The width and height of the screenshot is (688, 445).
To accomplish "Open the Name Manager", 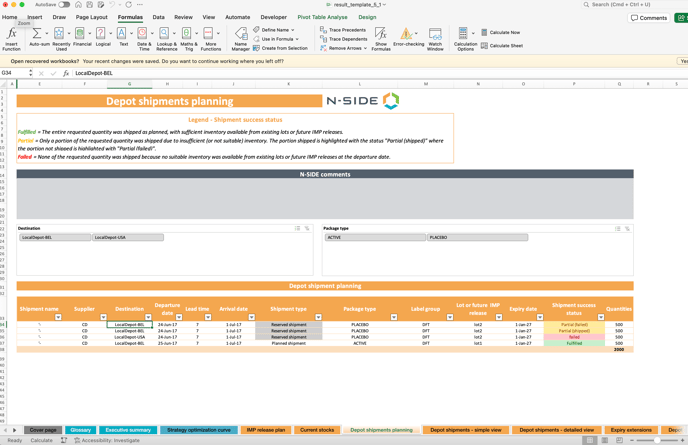I will (x=240, y=38).
